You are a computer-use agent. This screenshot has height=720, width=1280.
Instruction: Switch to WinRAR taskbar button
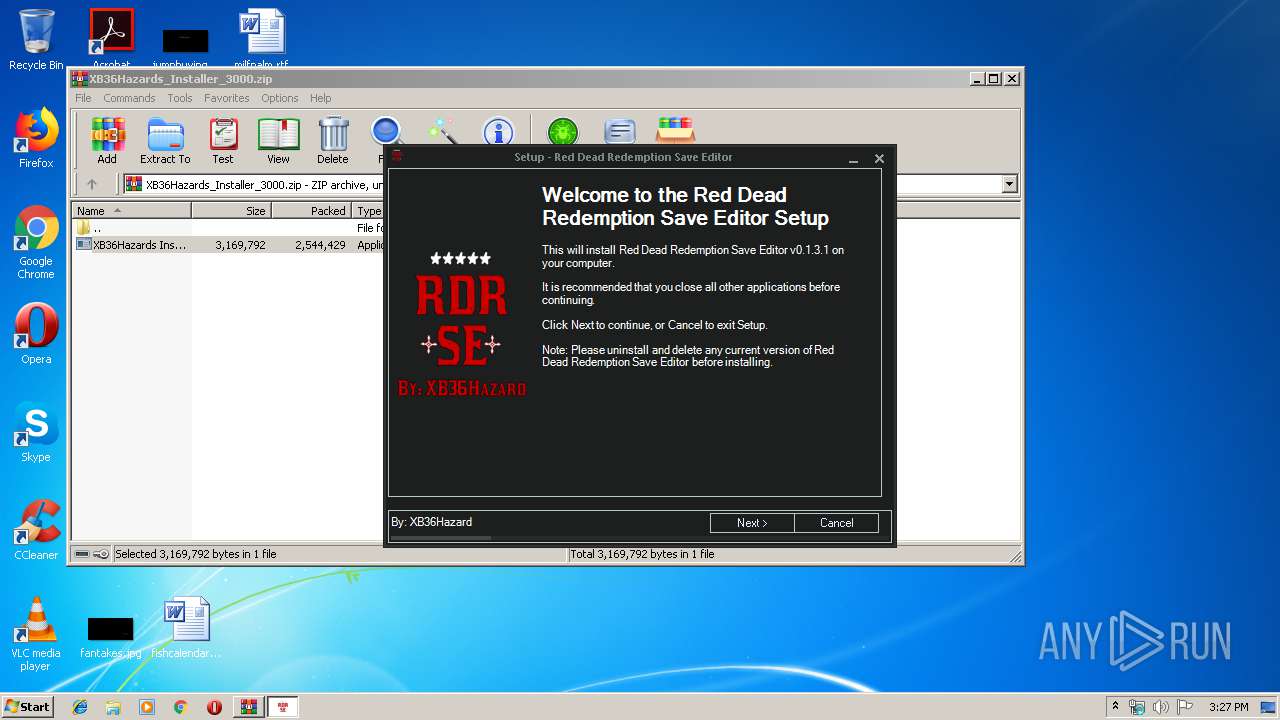click(249, 707)
